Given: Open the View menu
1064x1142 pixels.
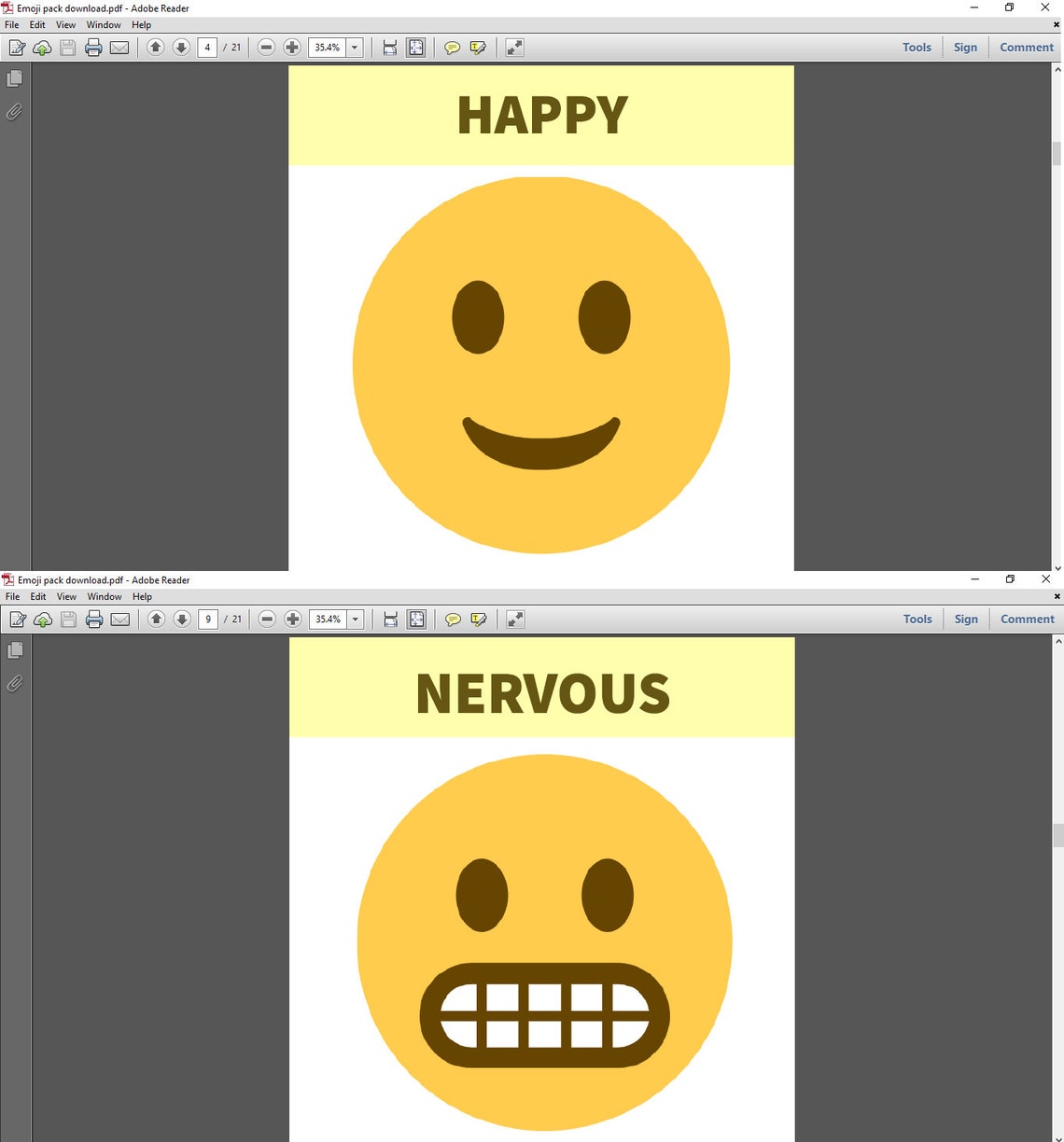Looking at the screenshot, I should tap(65, 24).
